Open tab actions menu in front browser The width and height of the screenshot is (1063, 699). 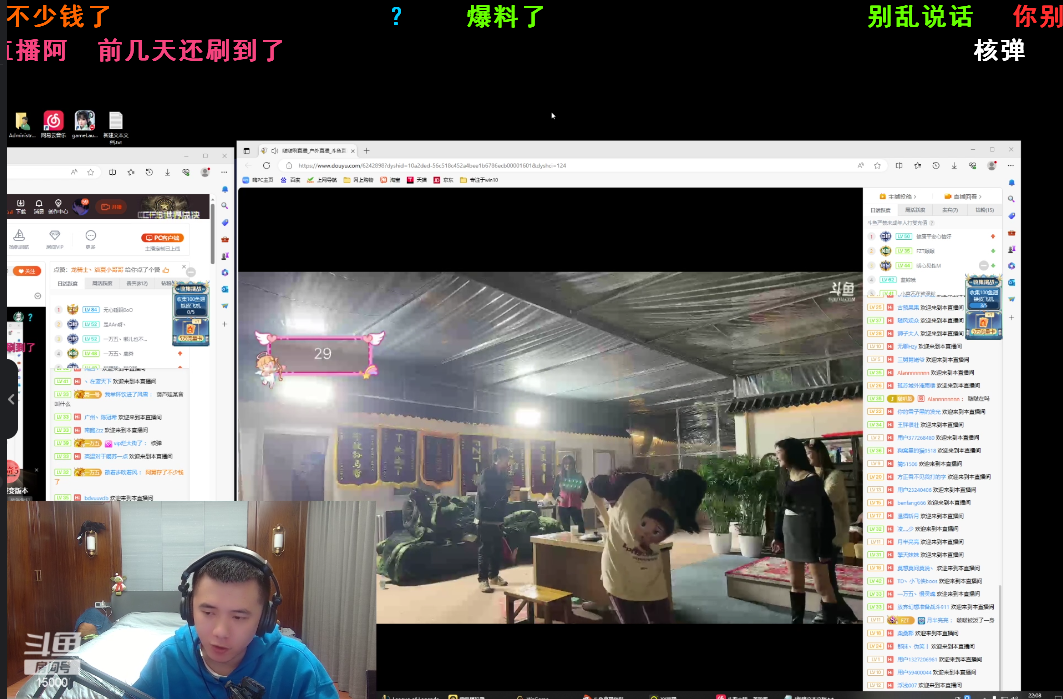(247, 151)
